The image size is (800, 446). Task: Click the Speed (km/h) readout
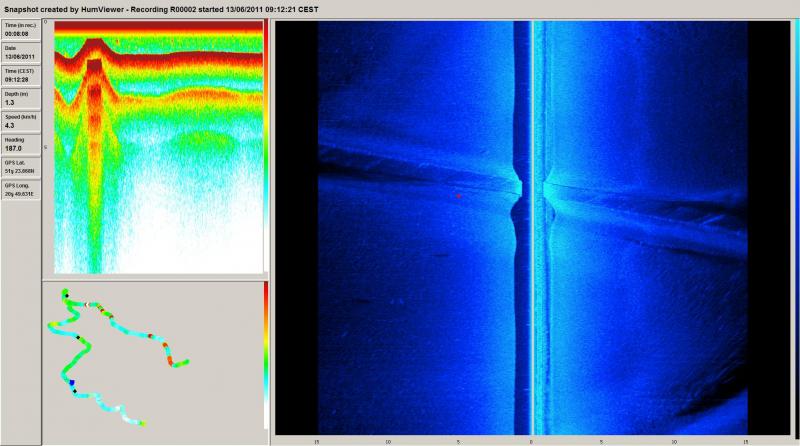(21, 125)
